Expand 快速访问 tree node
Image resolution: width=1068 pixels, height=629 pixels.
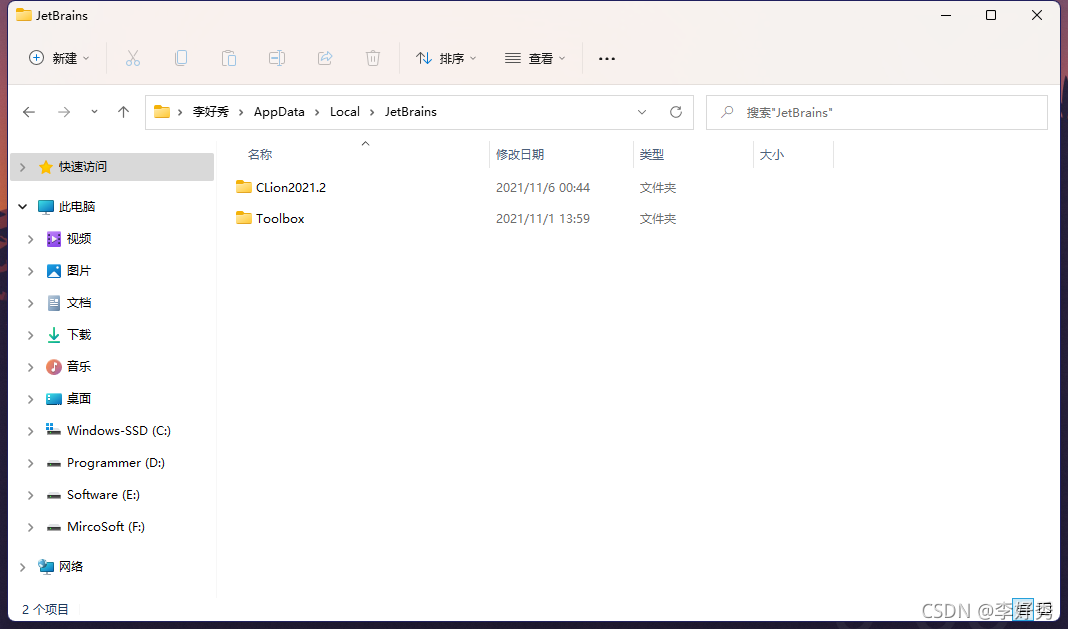coord(22,167)
